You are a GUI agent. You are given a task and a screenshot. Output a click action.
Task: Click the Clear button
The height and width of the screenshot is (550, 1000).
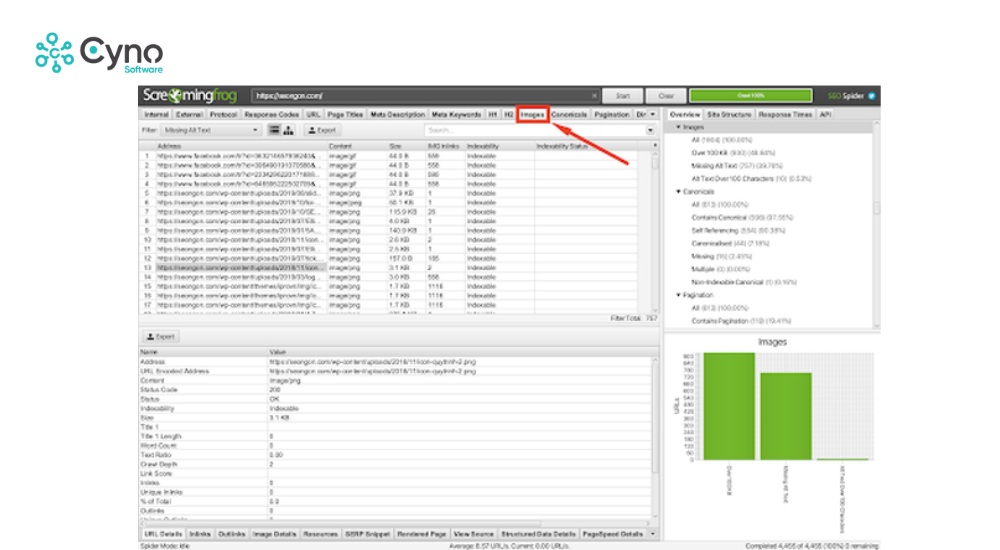point(668,96)
